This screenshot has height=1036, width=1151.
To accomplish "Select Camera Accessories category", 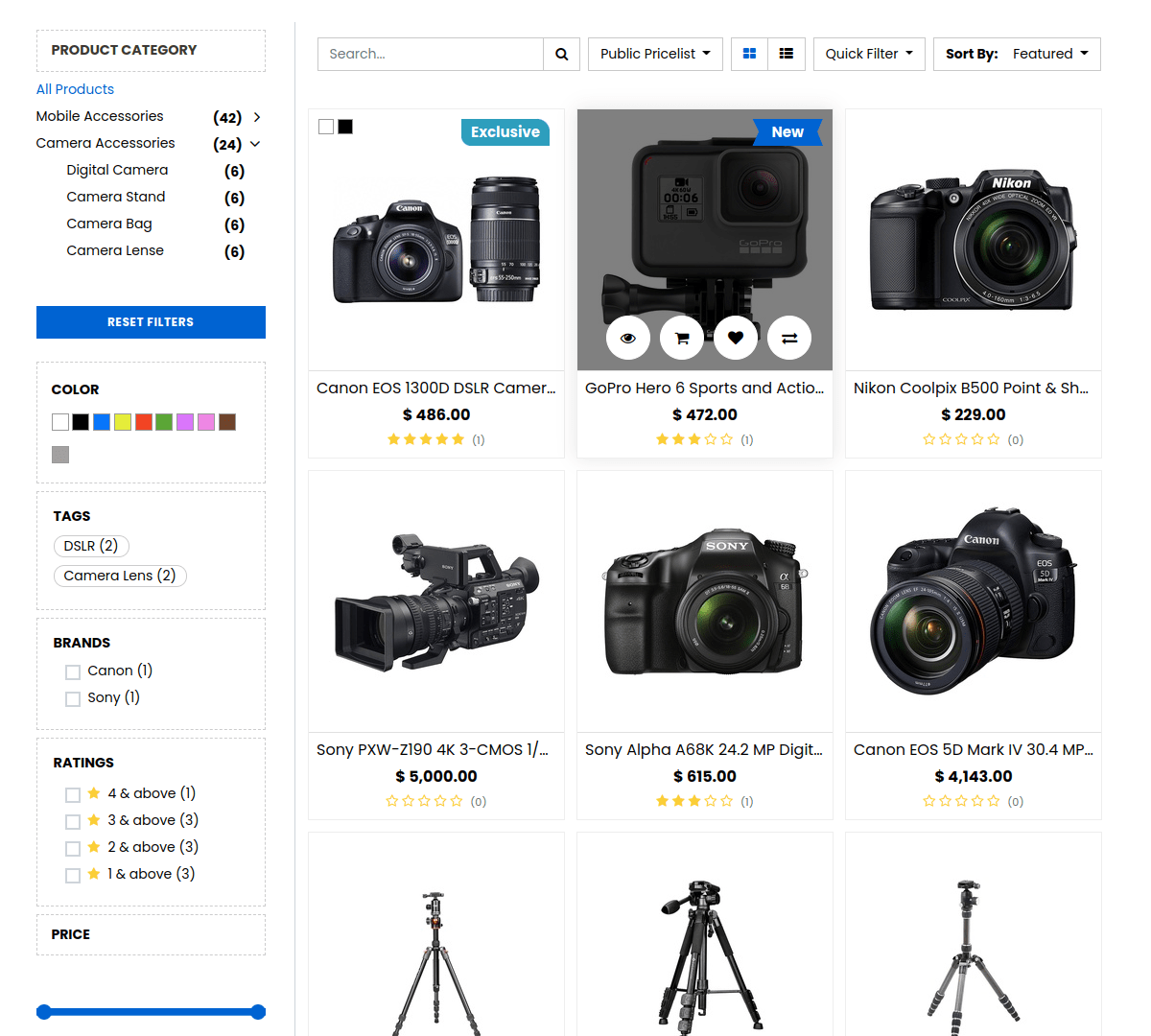I will pyautogui.click(x=106, y=143).
